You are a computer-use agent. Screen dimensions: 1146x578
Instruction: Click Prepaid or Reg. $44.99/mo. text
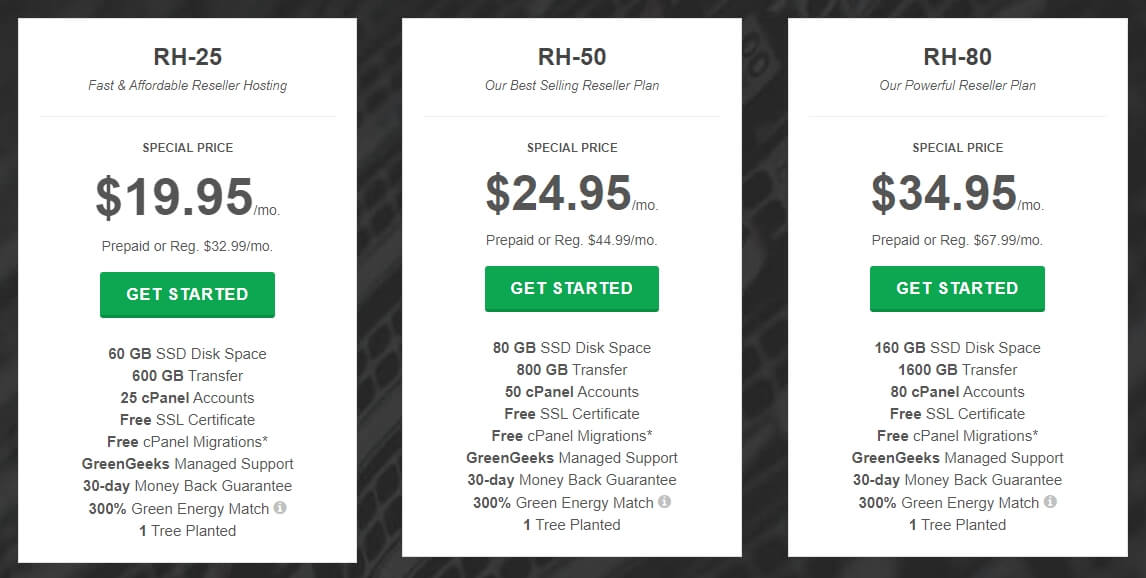coord(572,240)
